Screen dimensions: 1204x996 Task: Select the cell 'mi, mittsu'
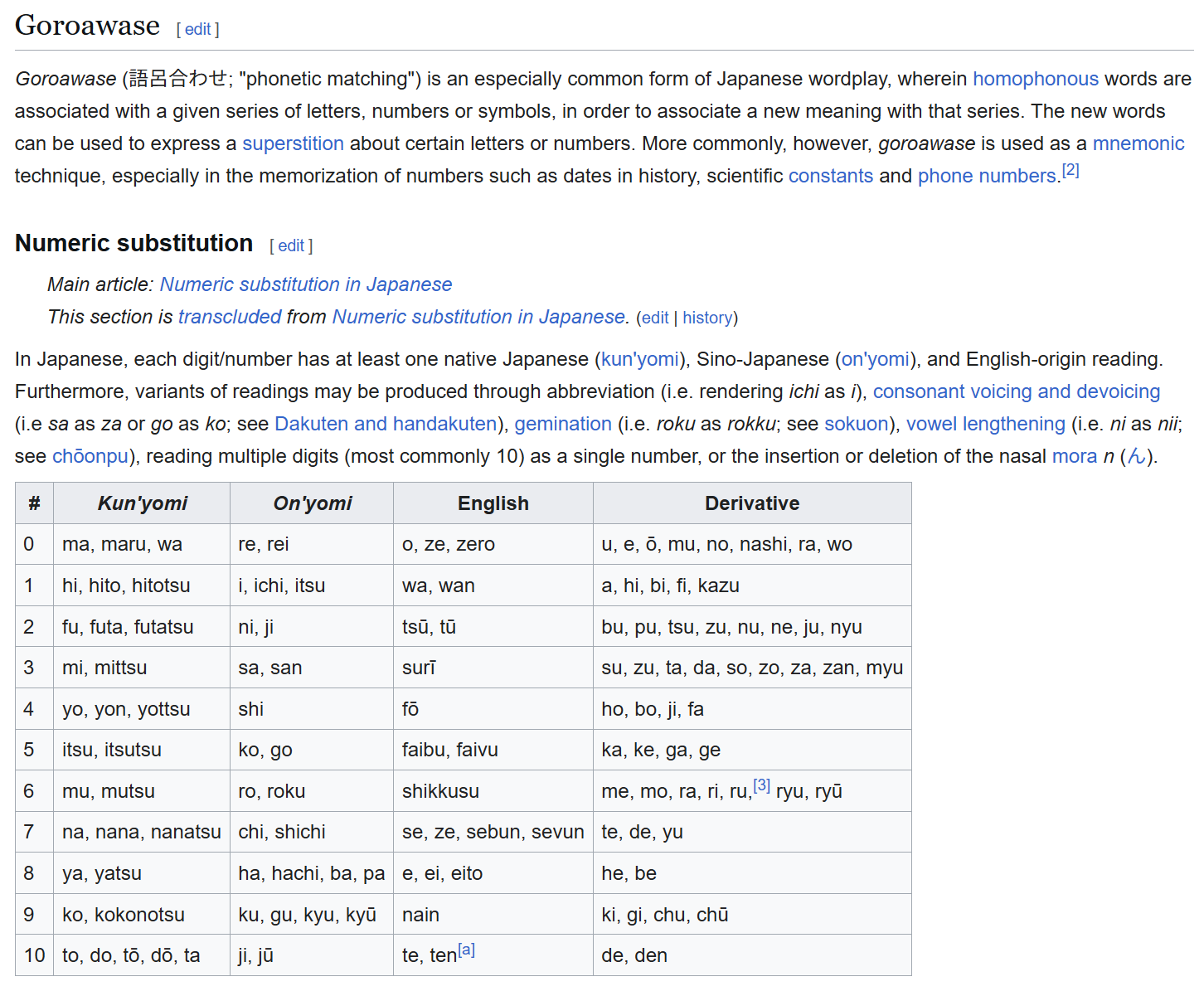click(142, 668)
